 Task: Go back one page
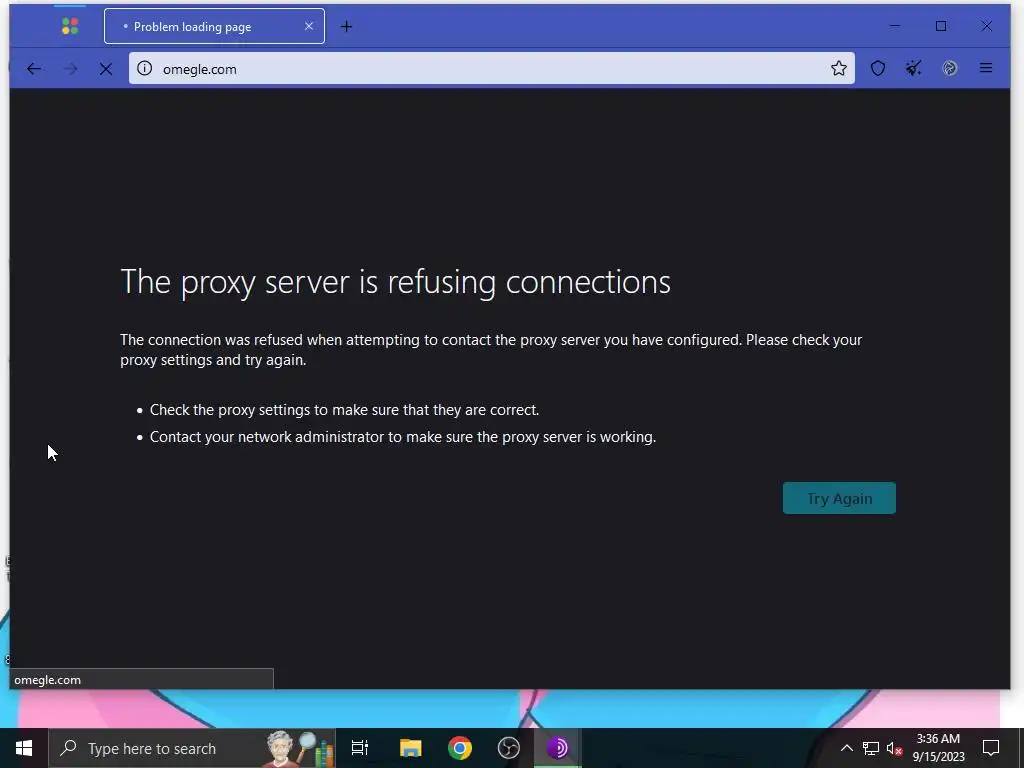point(34,69)
